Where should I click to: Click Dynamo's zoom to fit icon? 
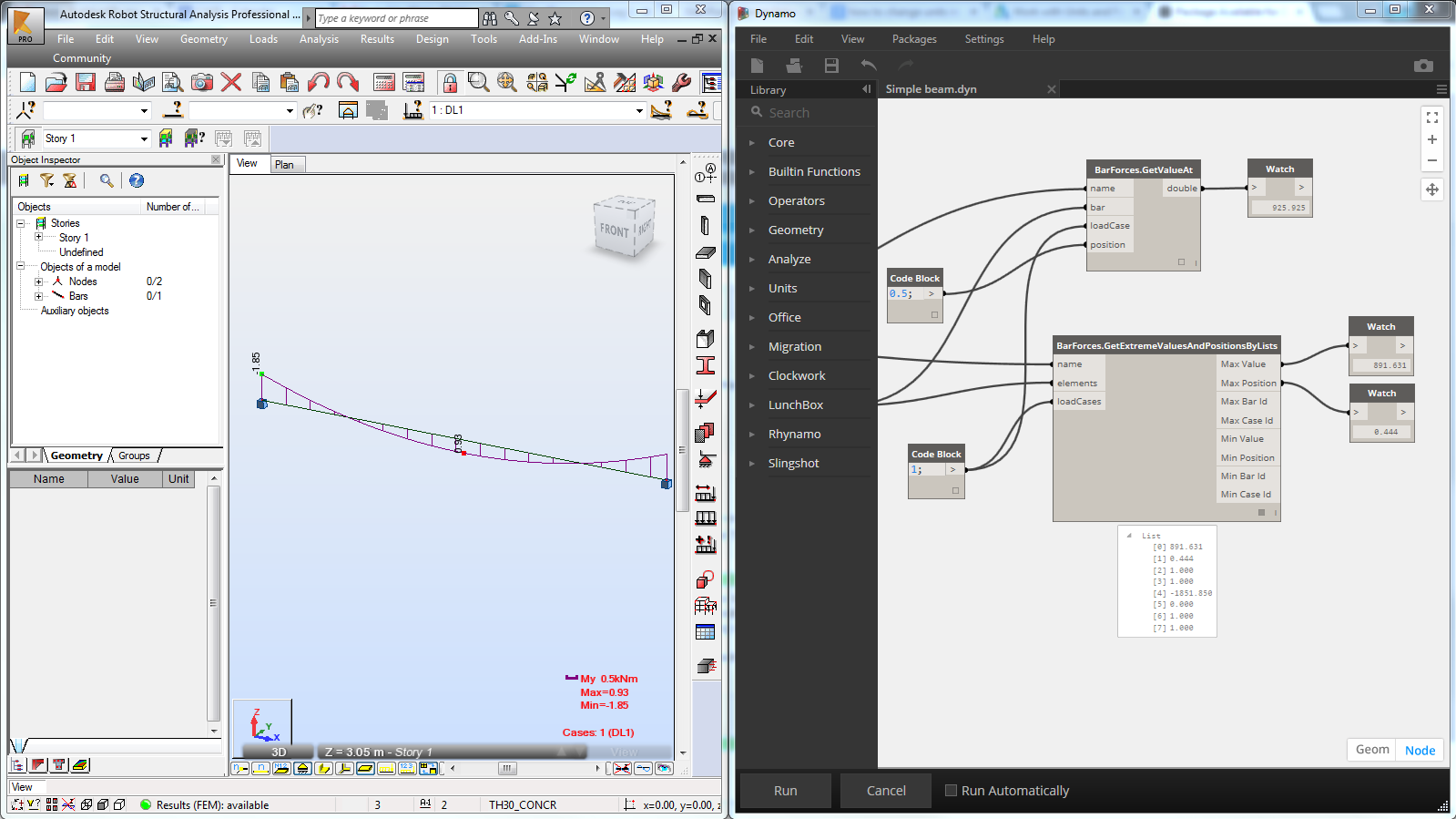(1432, 118)
